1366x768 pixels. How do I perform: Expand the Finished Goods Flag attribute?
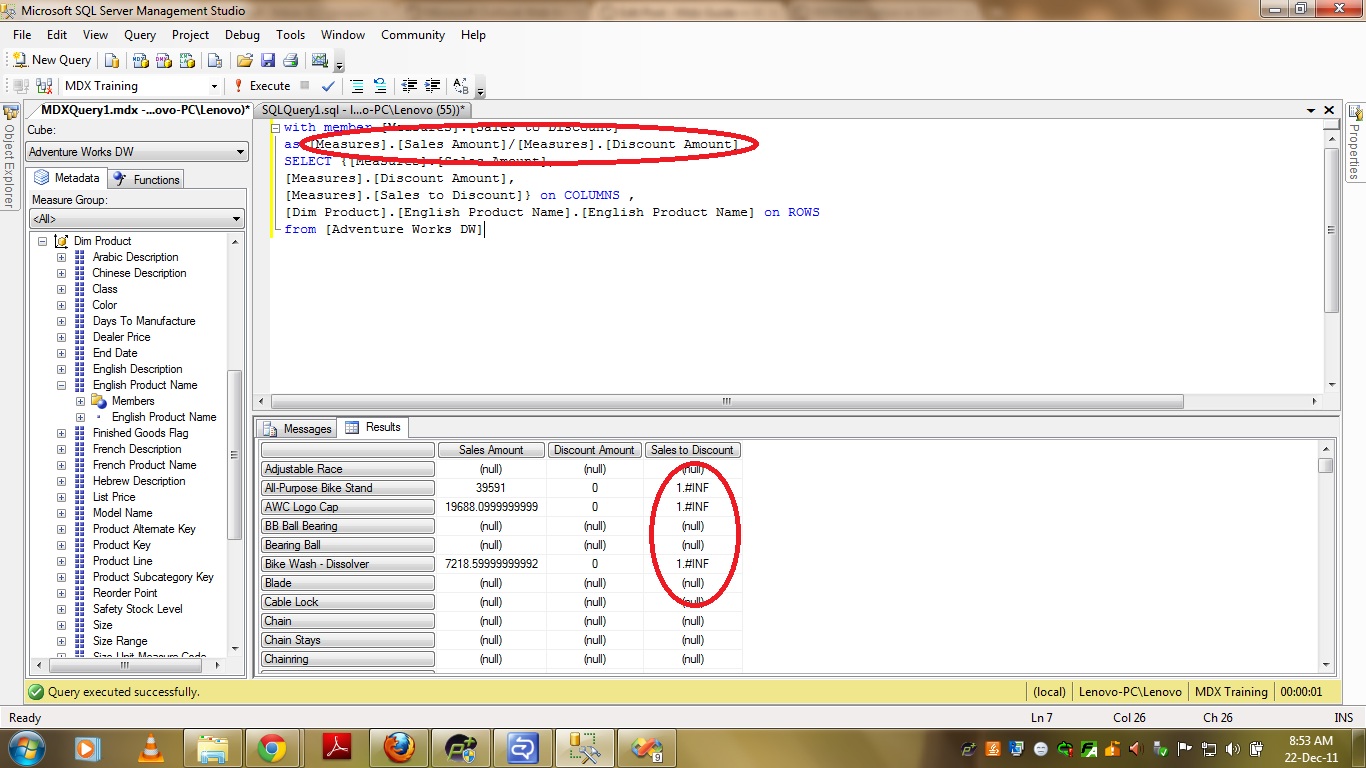click(x=61, y=433)
